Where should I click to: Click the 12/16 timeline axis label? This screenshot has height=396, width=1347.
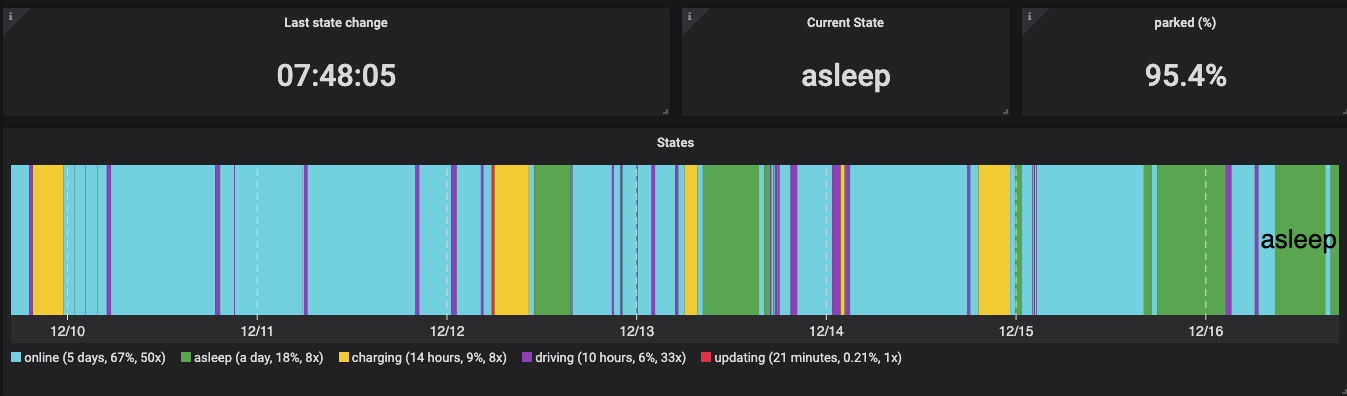point(1206,330)
